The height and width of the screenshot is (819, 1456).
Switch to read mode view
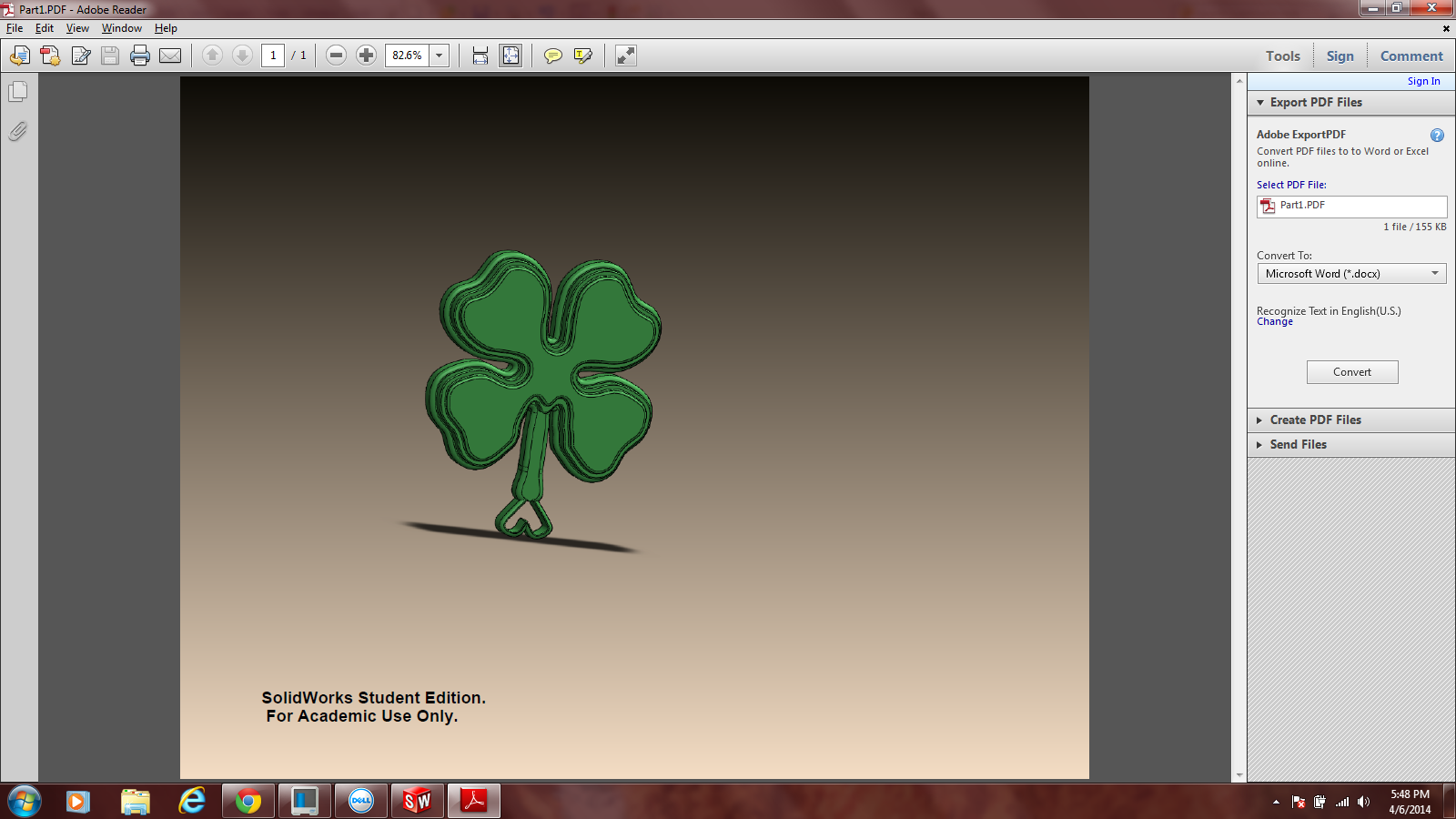625,56
